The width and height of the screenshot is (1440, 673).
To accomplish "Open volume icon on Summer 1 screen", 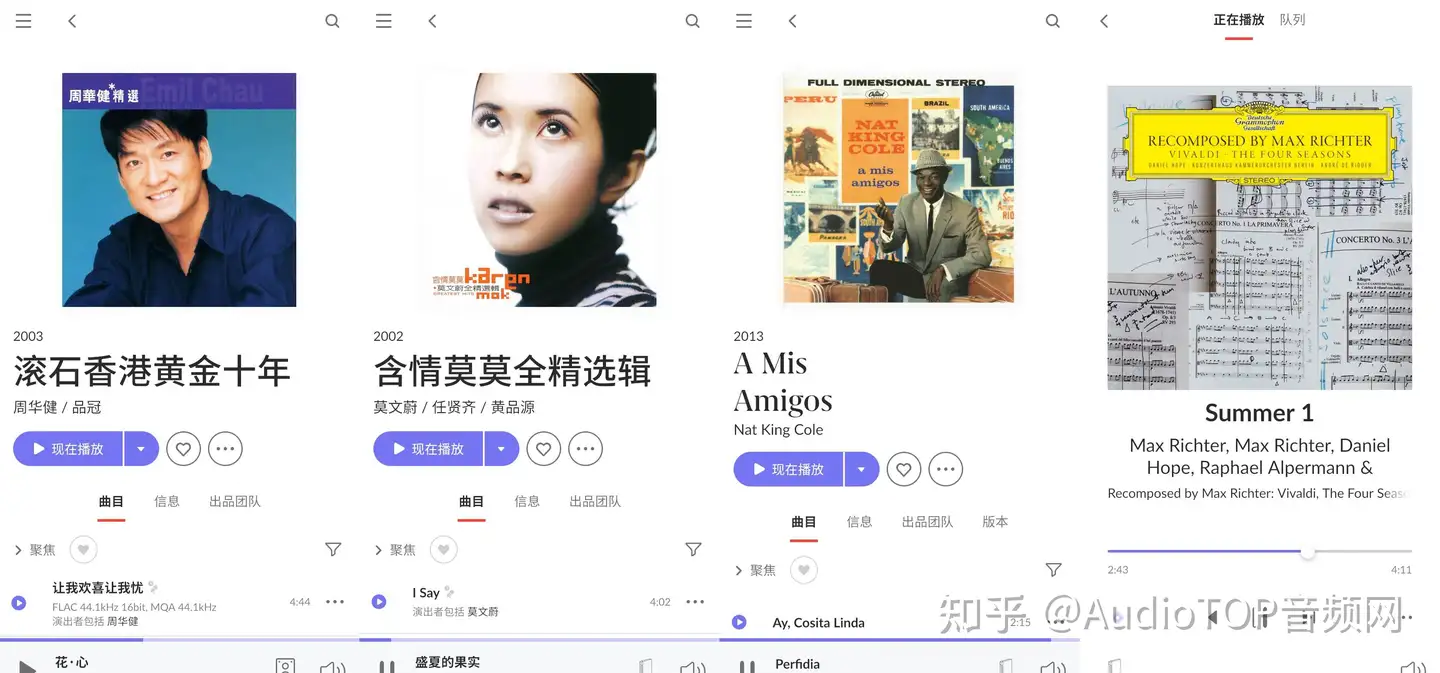I will (x=1412, y=667).
